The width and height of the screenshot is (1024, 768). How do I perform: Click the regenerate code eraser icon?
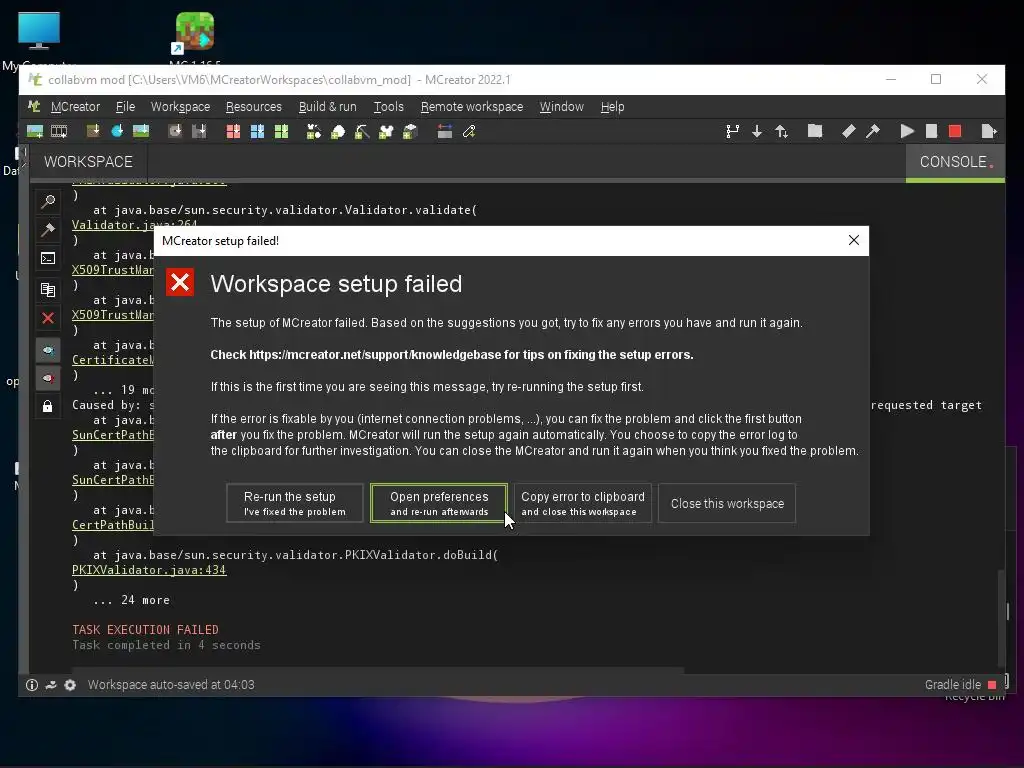click(x=848, y=131)
